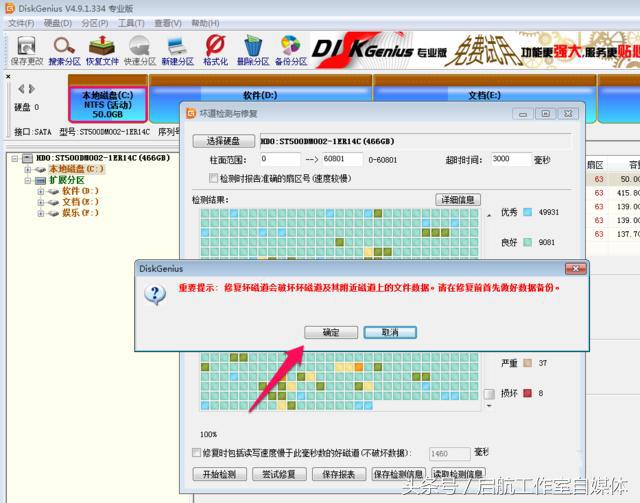Select 软件 (D:) in the tree
The width and height of the screenshot is (640, 503).
[80, 191]
